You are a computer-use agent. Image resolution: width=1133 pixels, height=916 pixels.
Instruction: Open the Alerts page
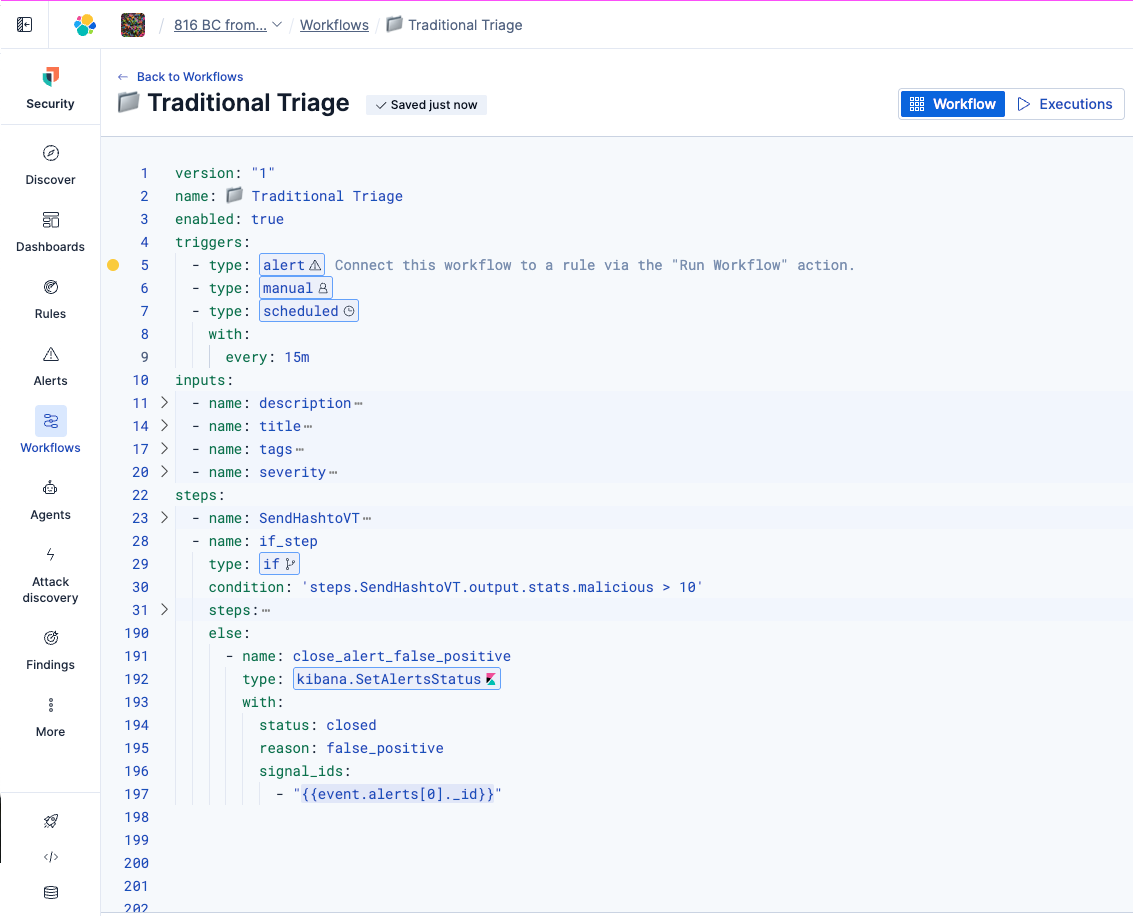coord(50,365)
